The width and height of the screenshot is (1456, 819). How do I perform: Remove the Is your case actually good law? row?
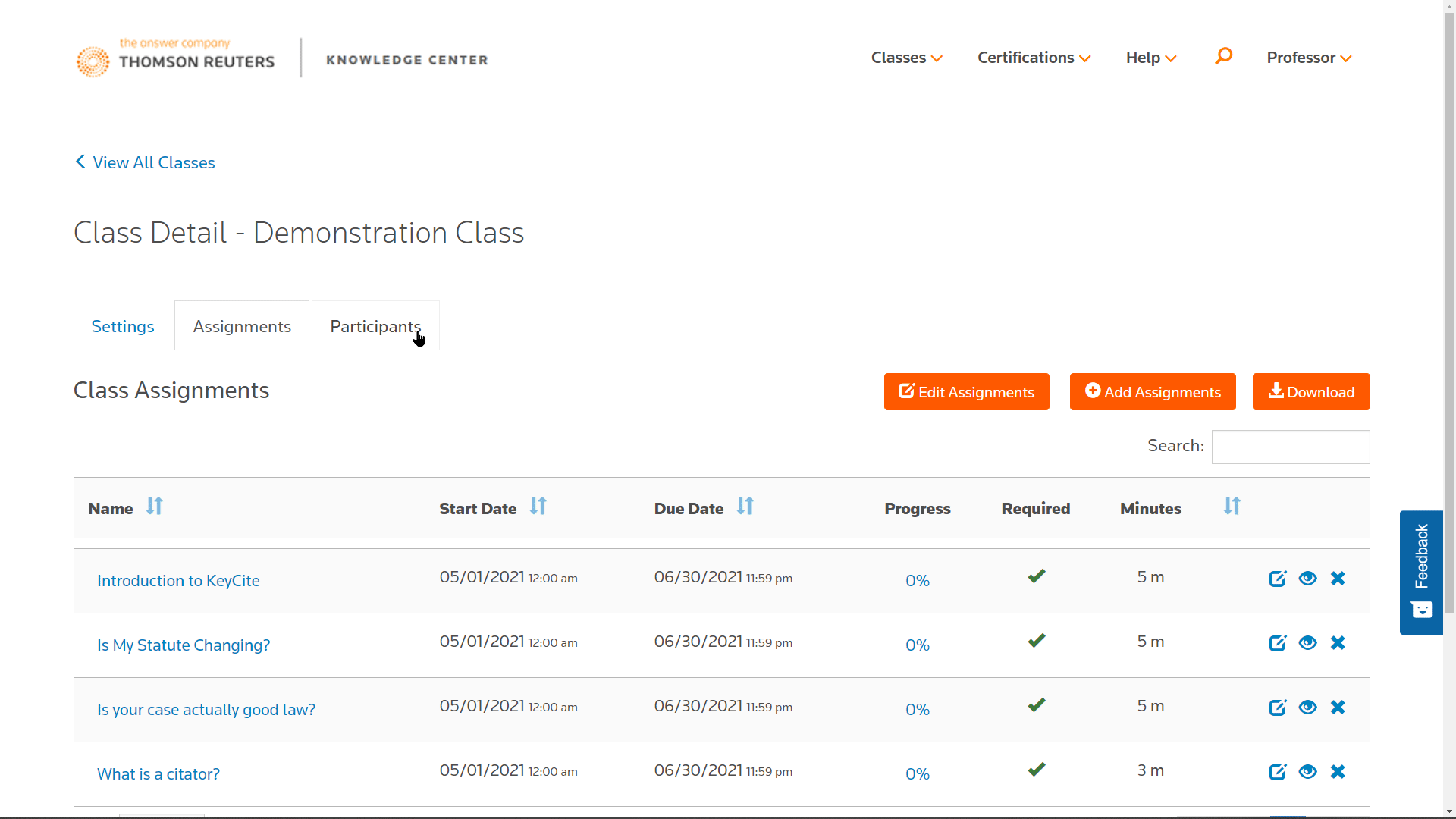(1338, 708)
